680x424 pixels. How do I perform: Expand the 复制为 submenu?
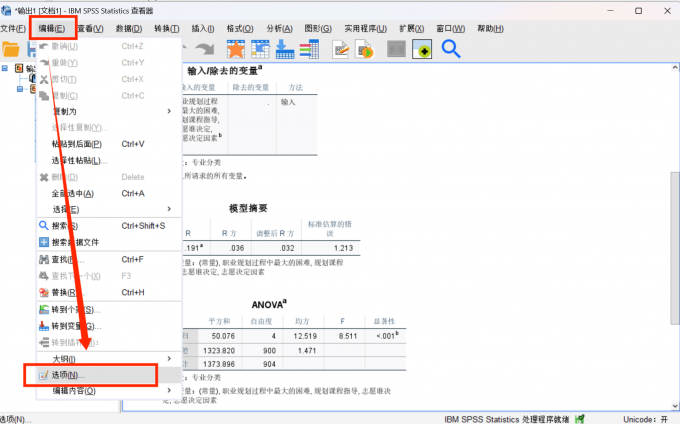(x=169, y=111)
